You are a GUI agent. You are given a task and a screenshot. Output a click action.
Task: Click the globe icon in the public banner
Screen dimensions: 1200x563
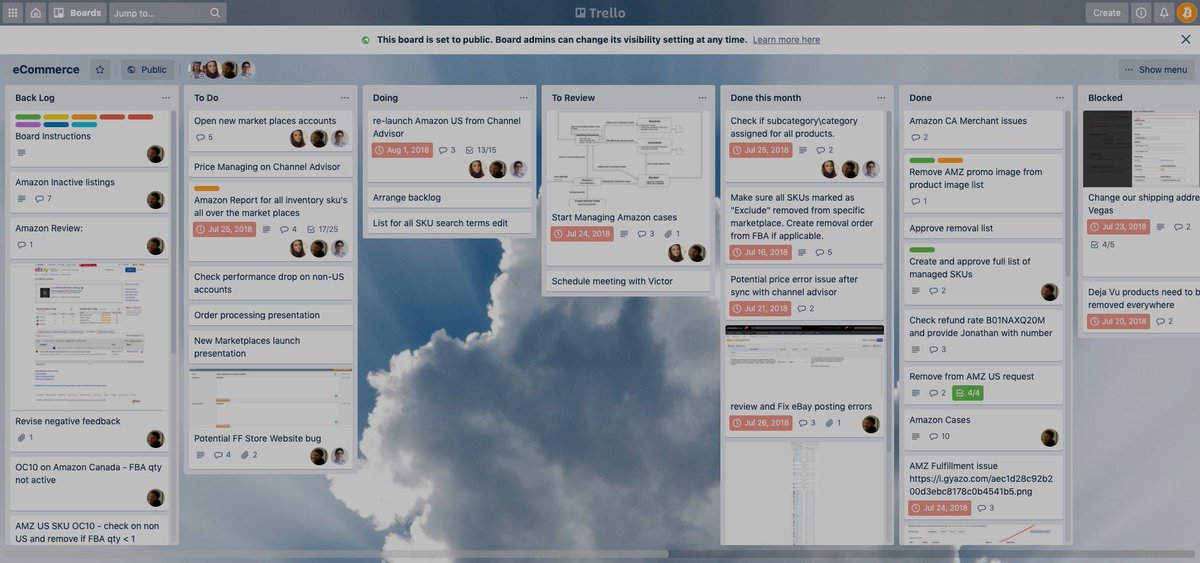coord(366,40)
